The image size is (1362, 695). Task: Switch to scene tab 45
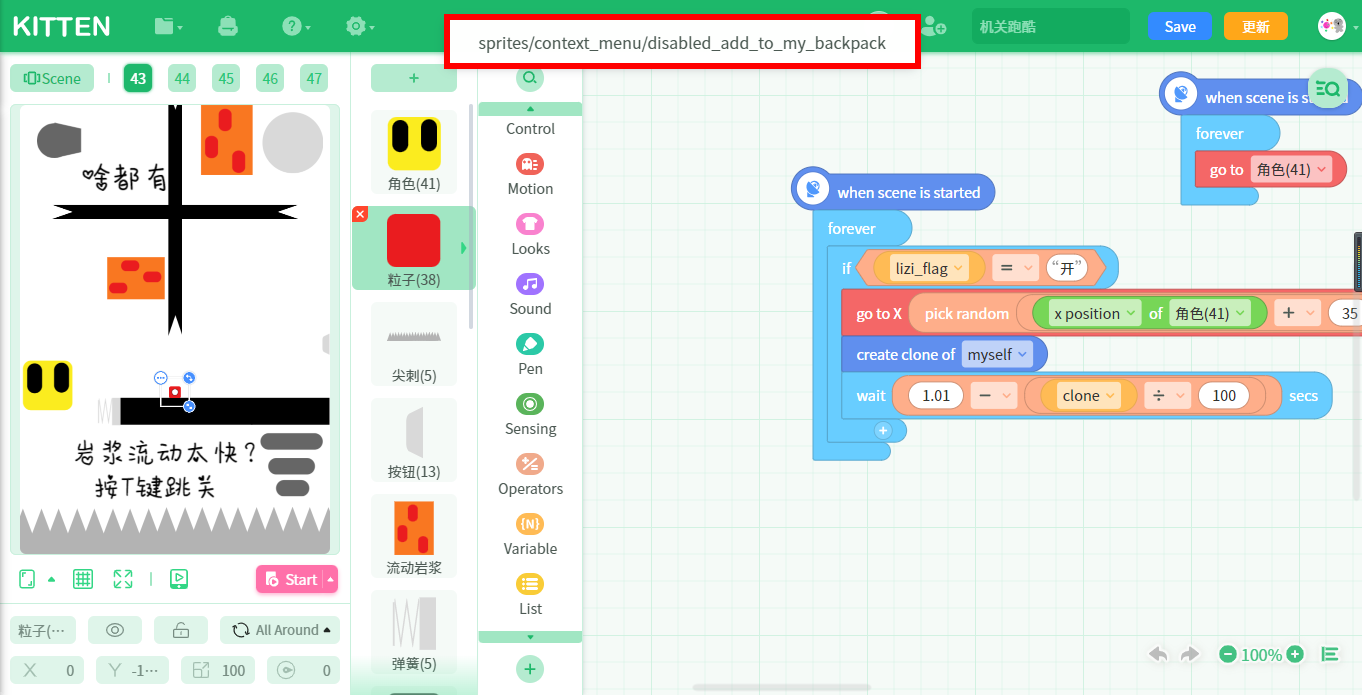[226, 78]
